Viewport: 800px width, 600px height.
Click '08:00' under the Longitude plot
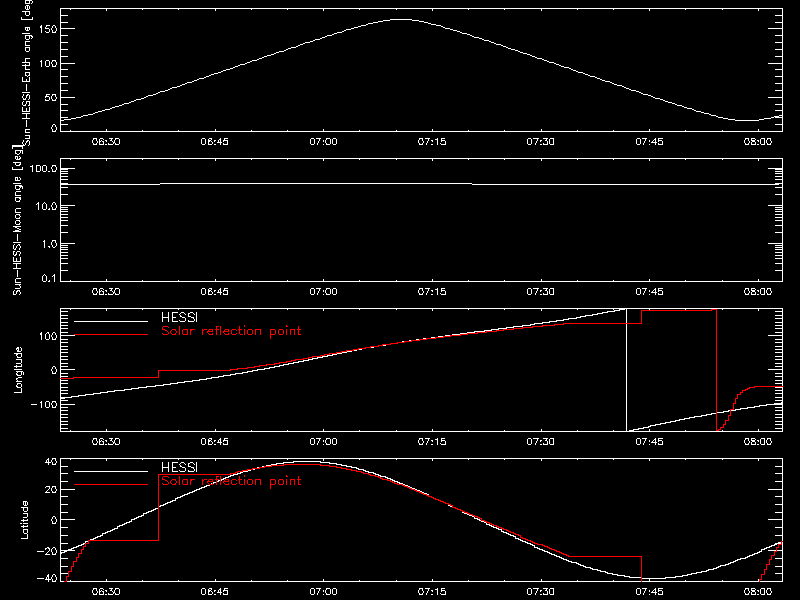click(x=758, y=442)
